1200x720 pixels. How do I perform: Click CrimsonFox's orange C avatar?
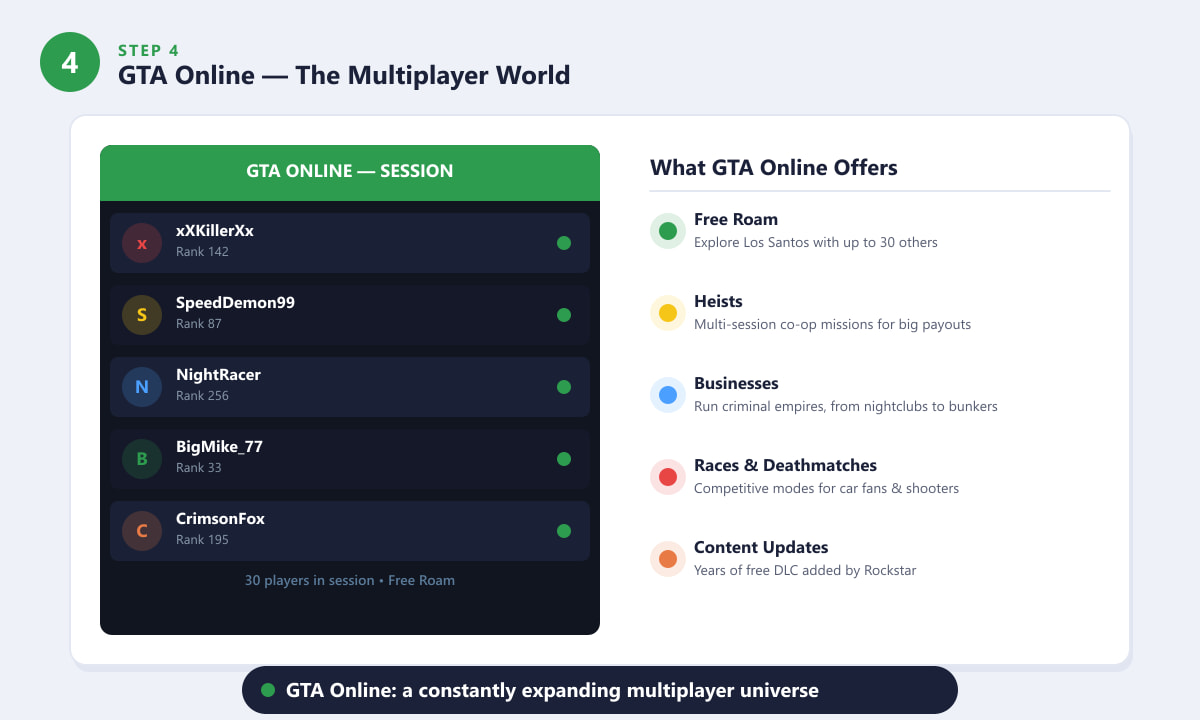click(x=142, y=531)
